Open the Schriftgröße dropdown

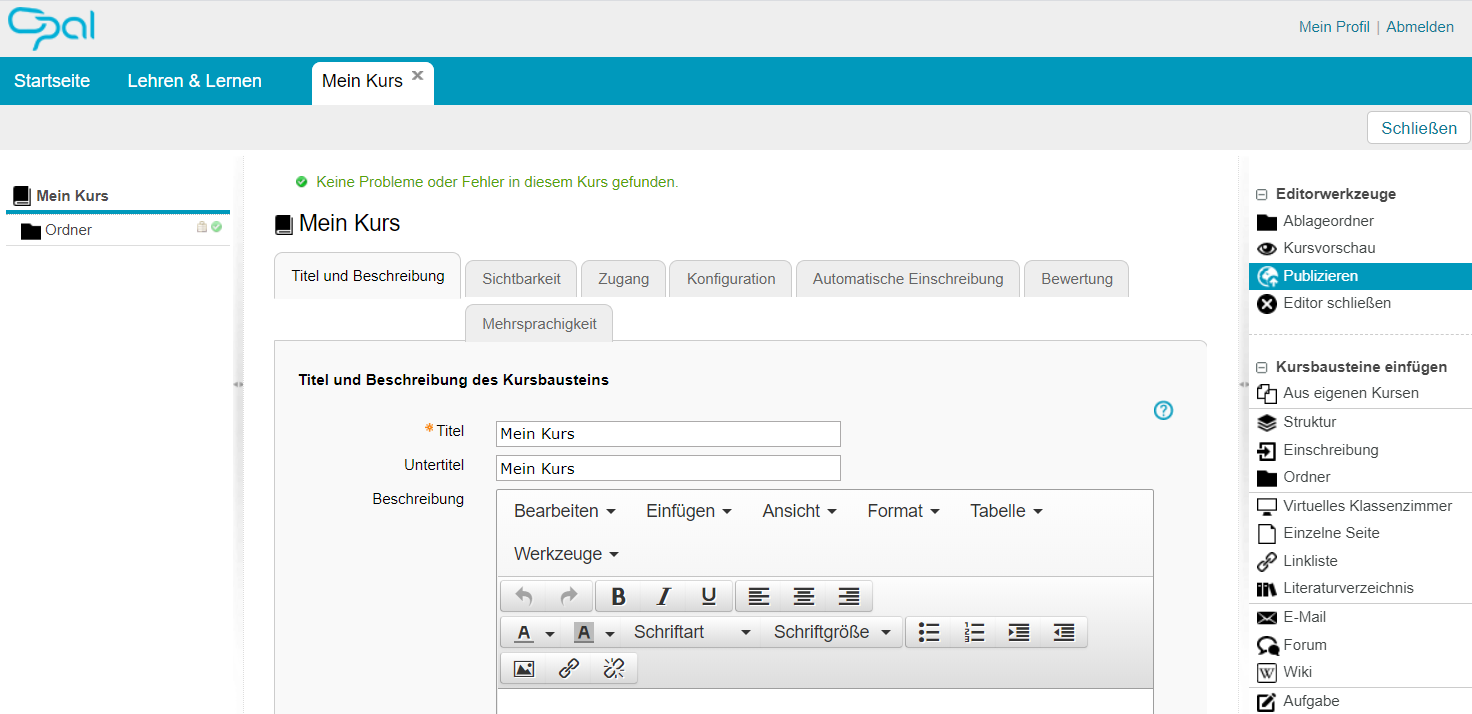pyautogui.click(x=831, y=632)
